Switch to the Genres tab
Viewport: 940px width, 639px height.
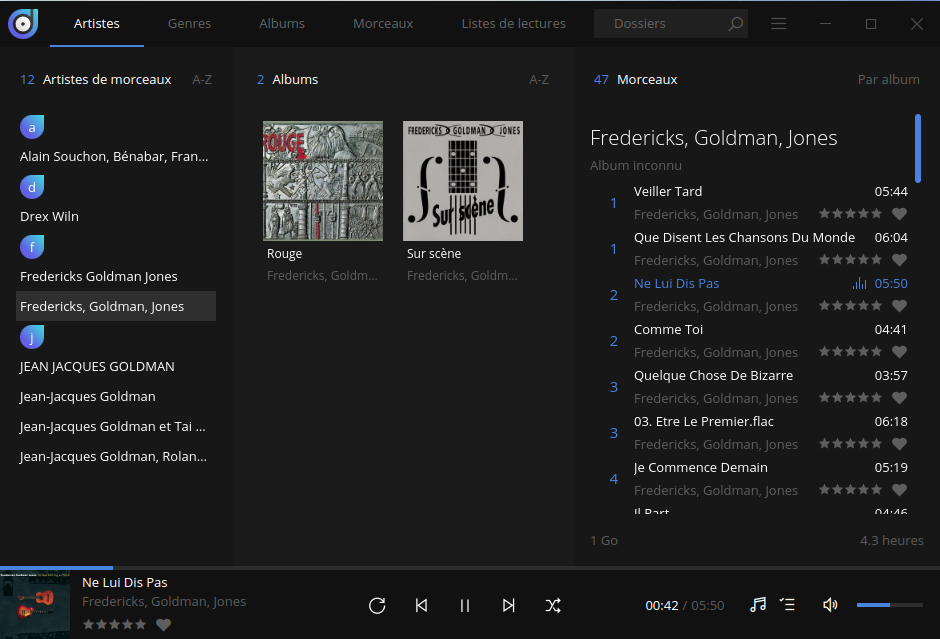(x=189, y=24)
